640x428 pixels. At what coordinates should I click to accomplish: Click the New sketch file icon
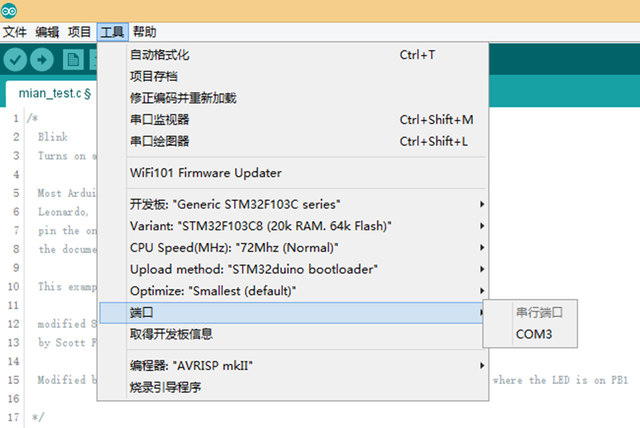coord(73,60)
